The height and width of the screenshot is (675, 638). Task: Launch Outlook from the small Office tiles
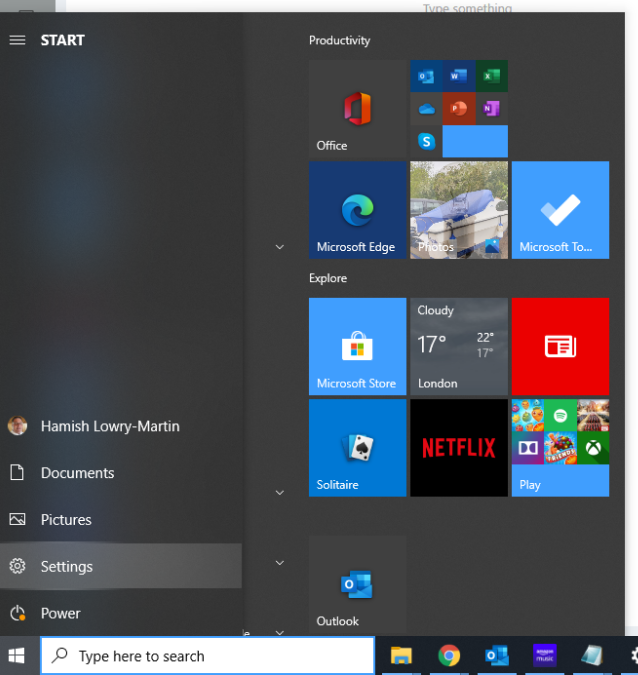point(426,76)
